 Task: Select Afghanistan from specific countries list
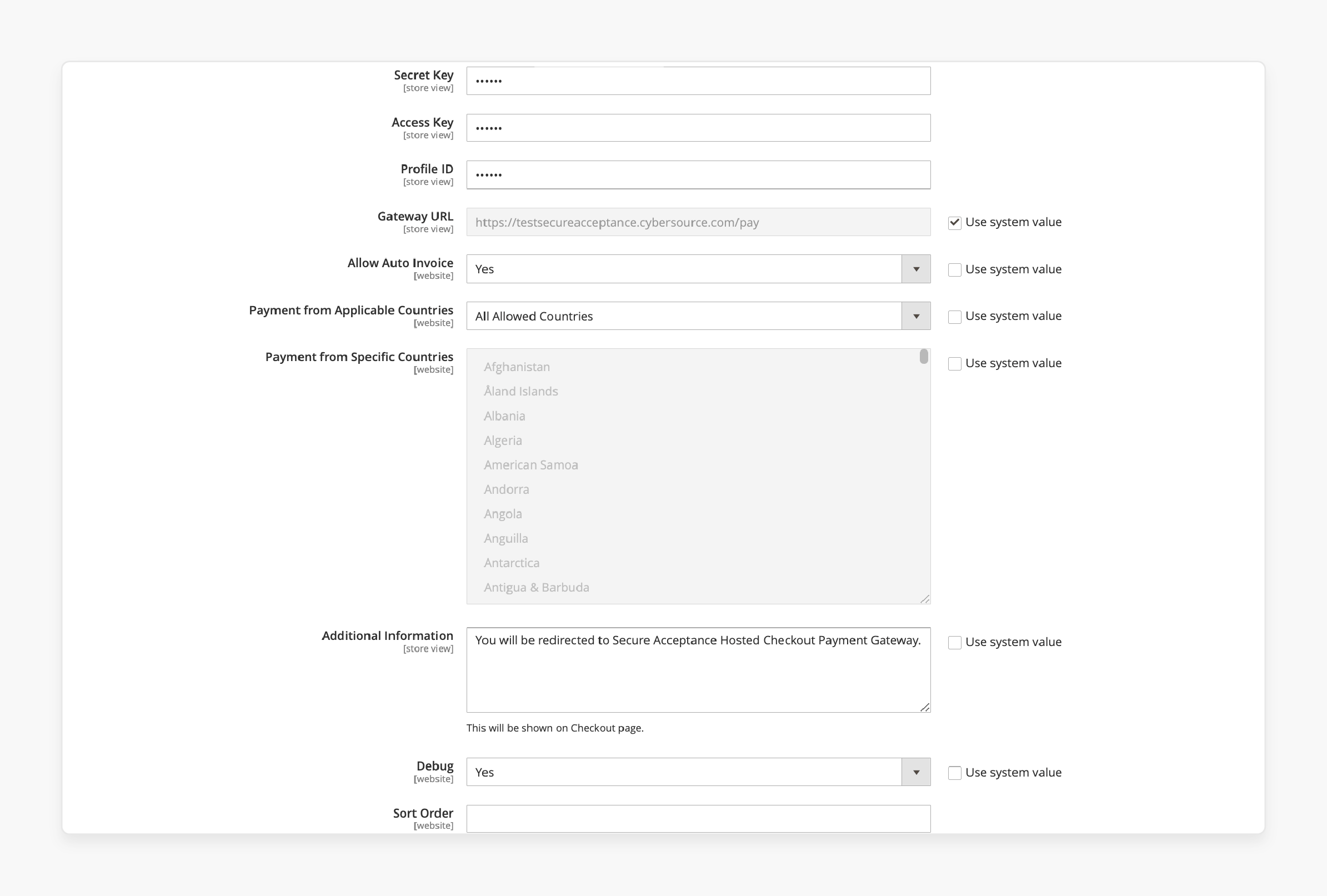click(x=516, y=366)
